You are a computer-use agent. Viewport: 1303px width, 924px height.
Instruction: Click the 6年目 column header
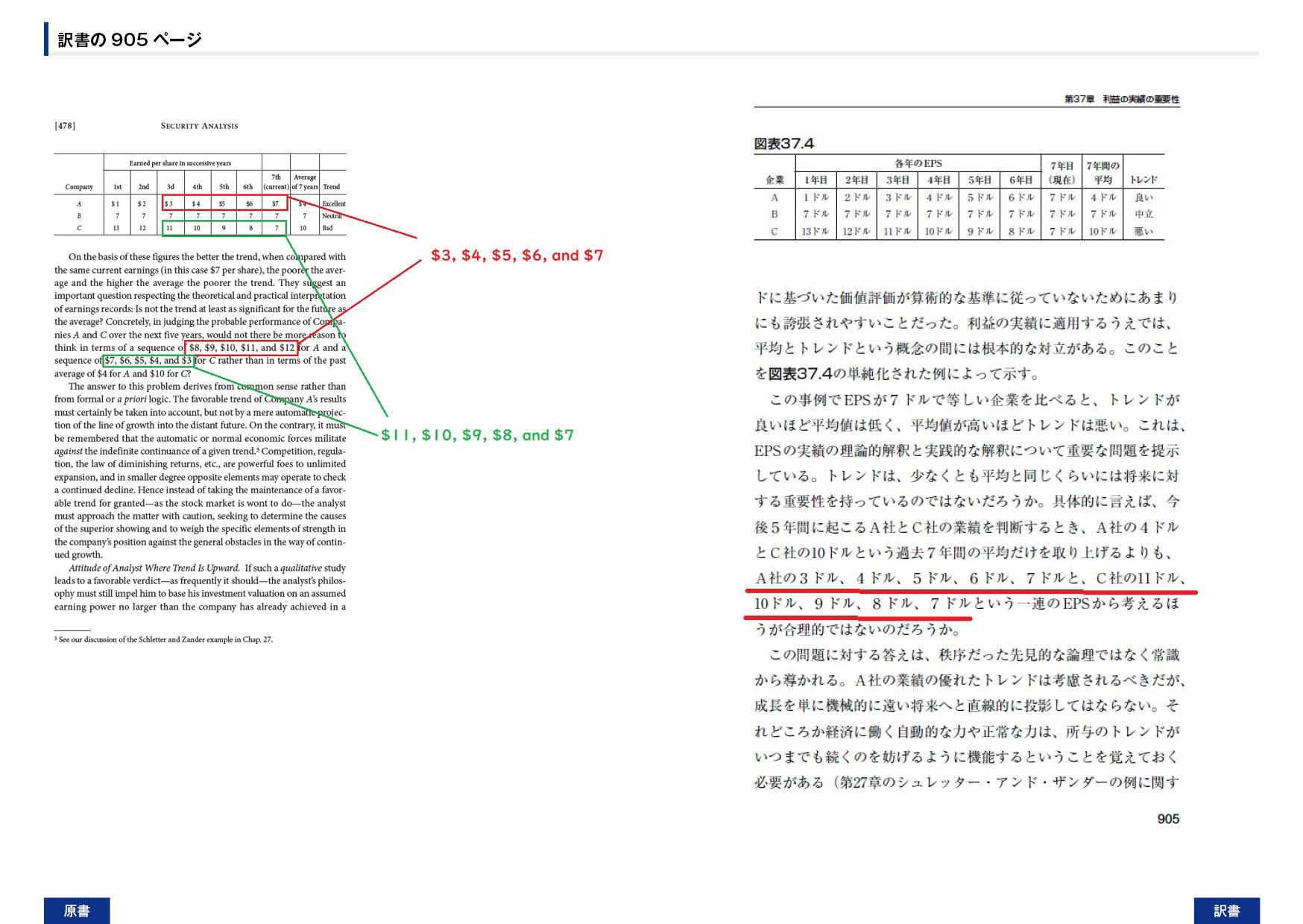(x=1020, y=180)
